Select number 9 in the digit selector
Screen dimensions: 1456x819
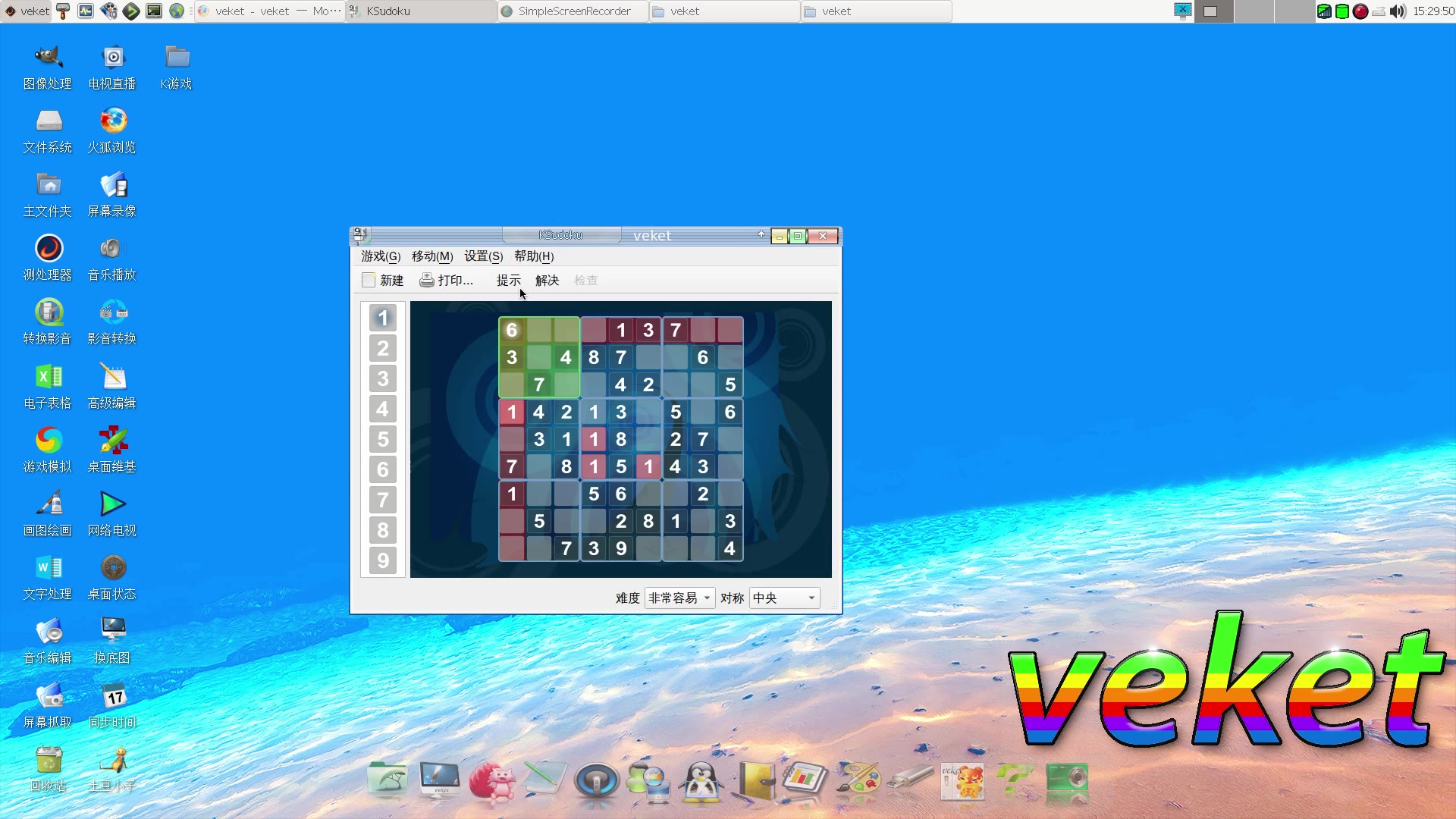[x=383, y=560]
